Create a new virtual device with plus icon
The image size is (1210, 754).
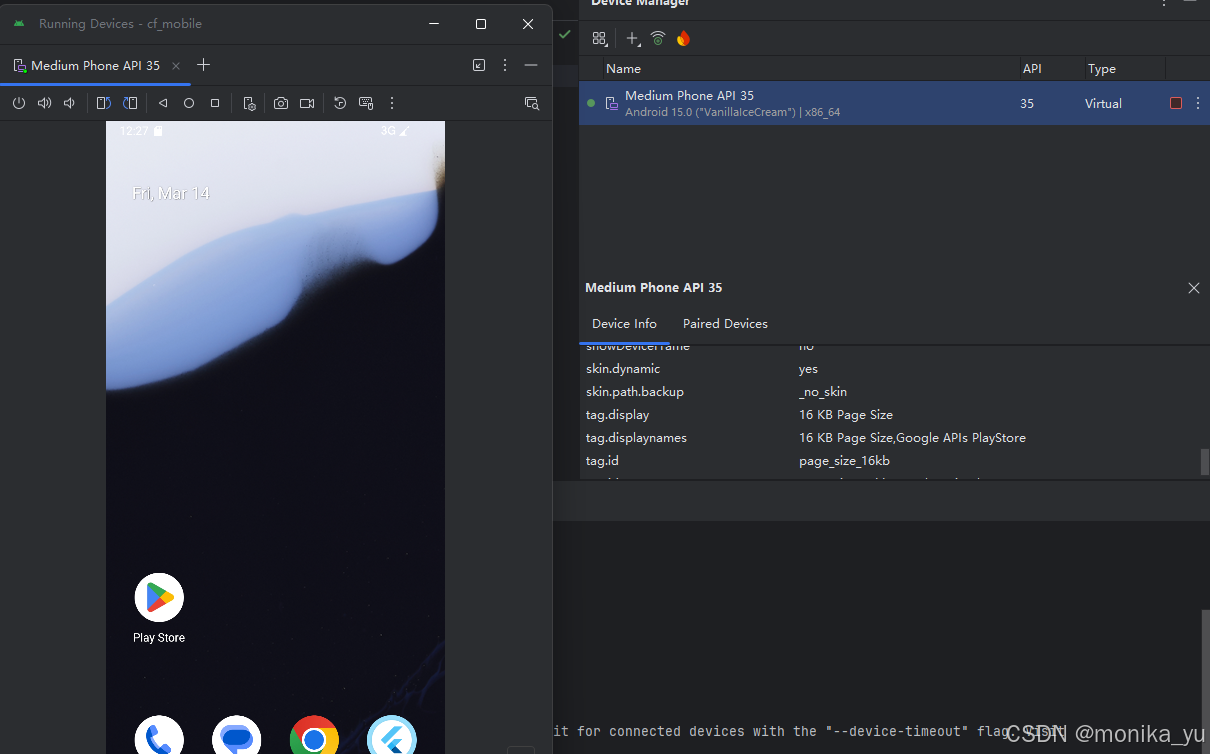[632, 38]
